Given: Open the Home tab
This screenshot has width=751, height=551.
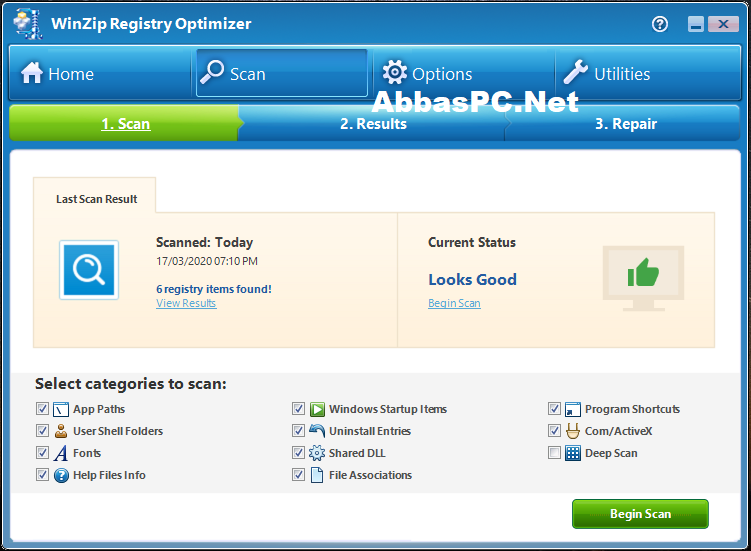Looking at the screenshot, I should 101,73.
